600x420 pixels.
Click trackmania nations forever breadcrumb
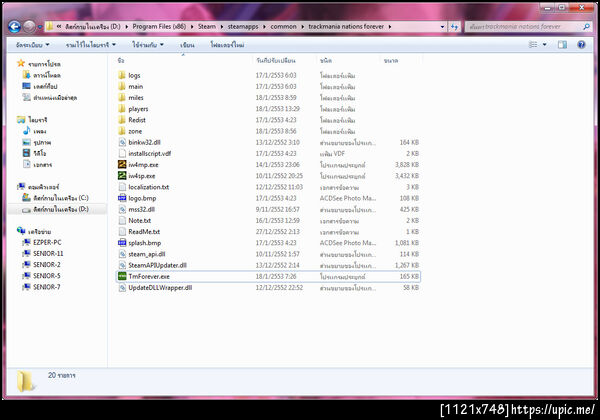coord(346,26)
